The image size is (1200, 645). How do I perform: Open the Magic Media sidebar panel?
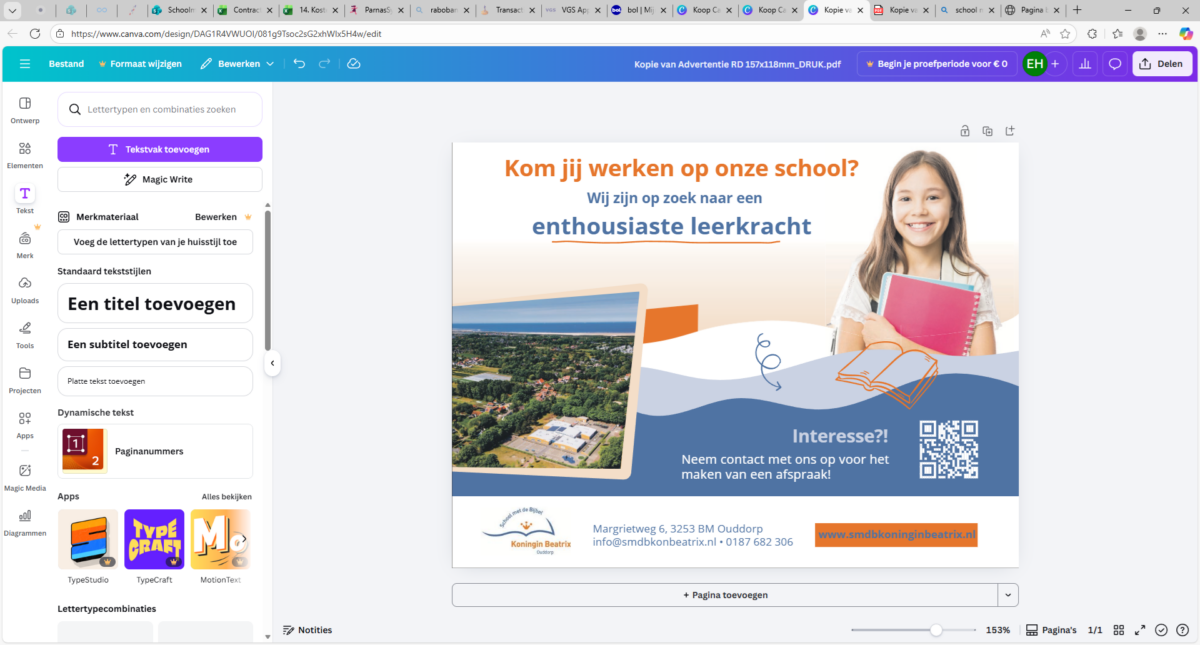tap(25, 477)
